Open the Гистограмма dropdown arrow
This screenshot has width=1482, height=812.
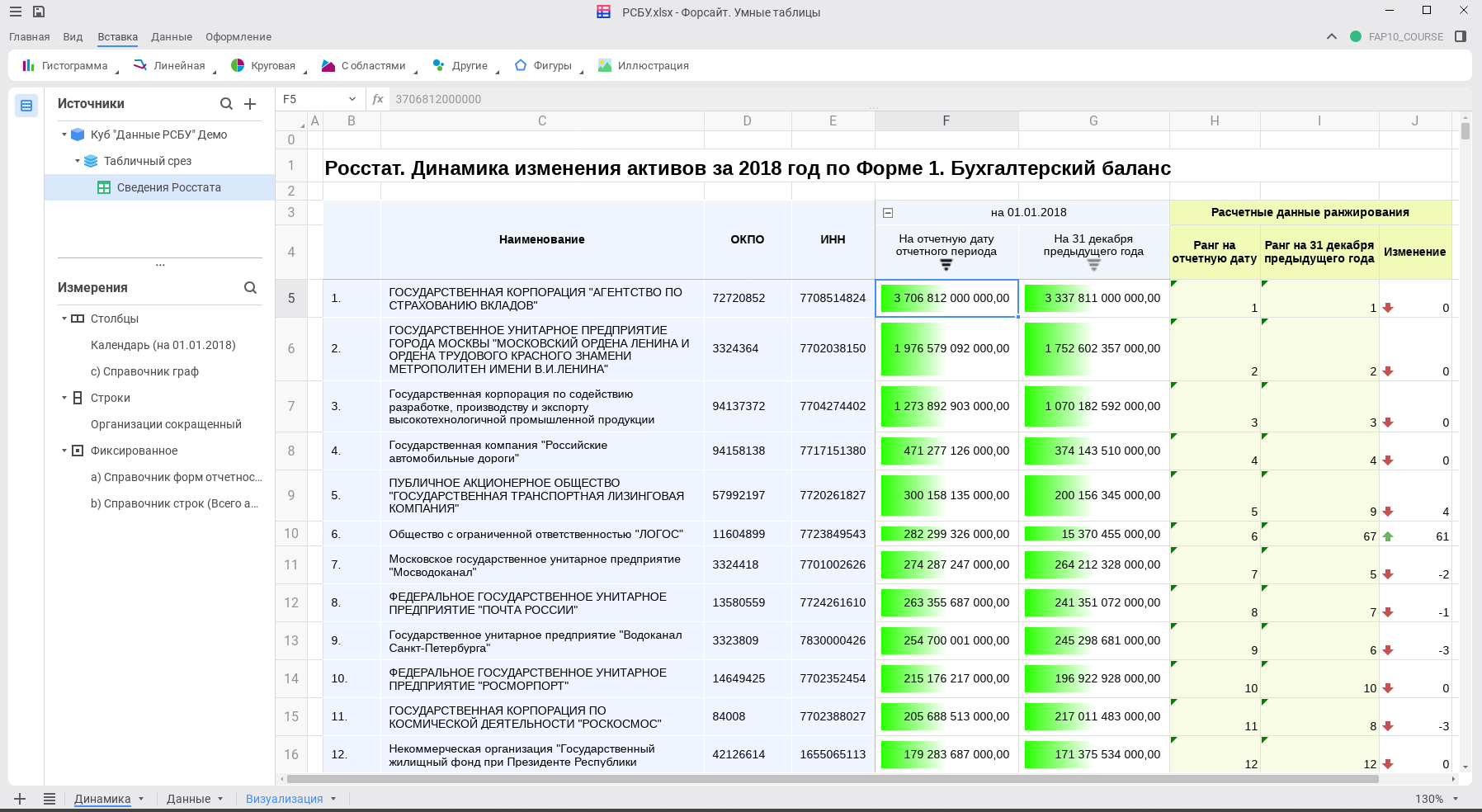coord(116,72)
